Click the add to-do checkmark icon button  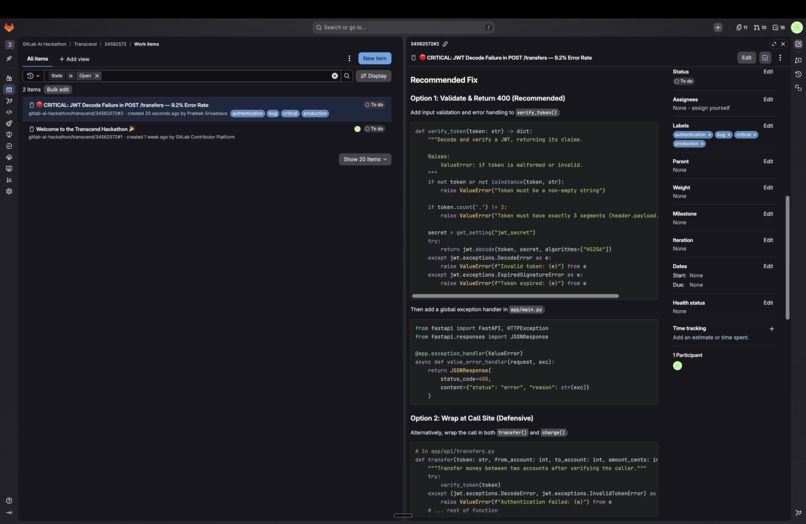tap(765, 58)
